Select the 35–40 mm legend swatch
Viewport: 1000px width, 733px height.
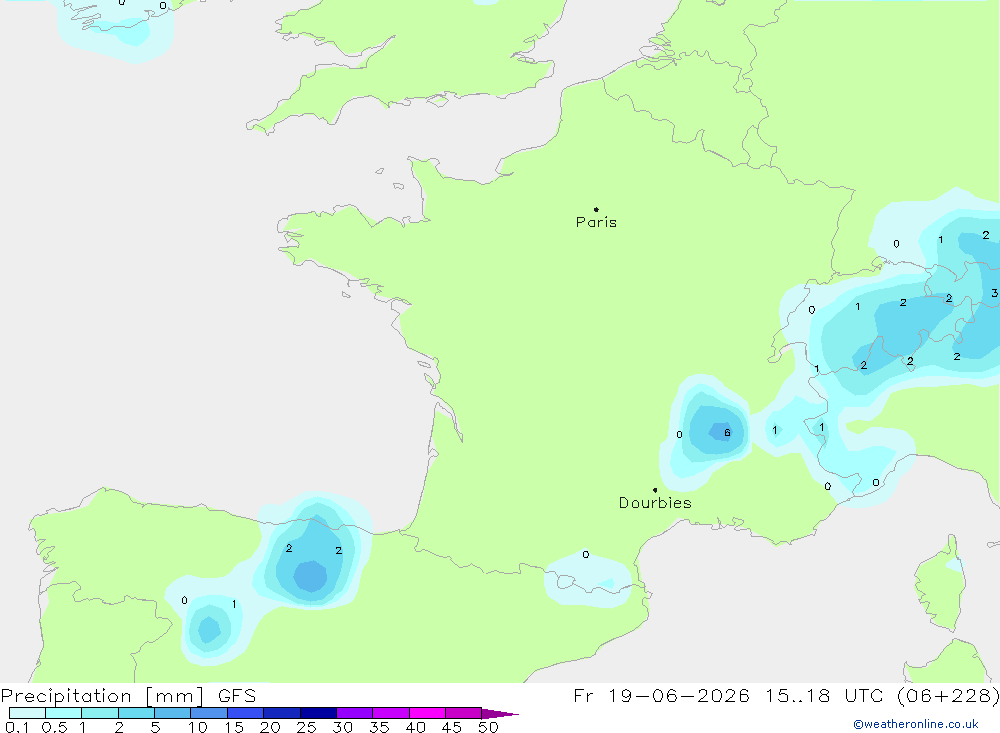tap(391, 713)
